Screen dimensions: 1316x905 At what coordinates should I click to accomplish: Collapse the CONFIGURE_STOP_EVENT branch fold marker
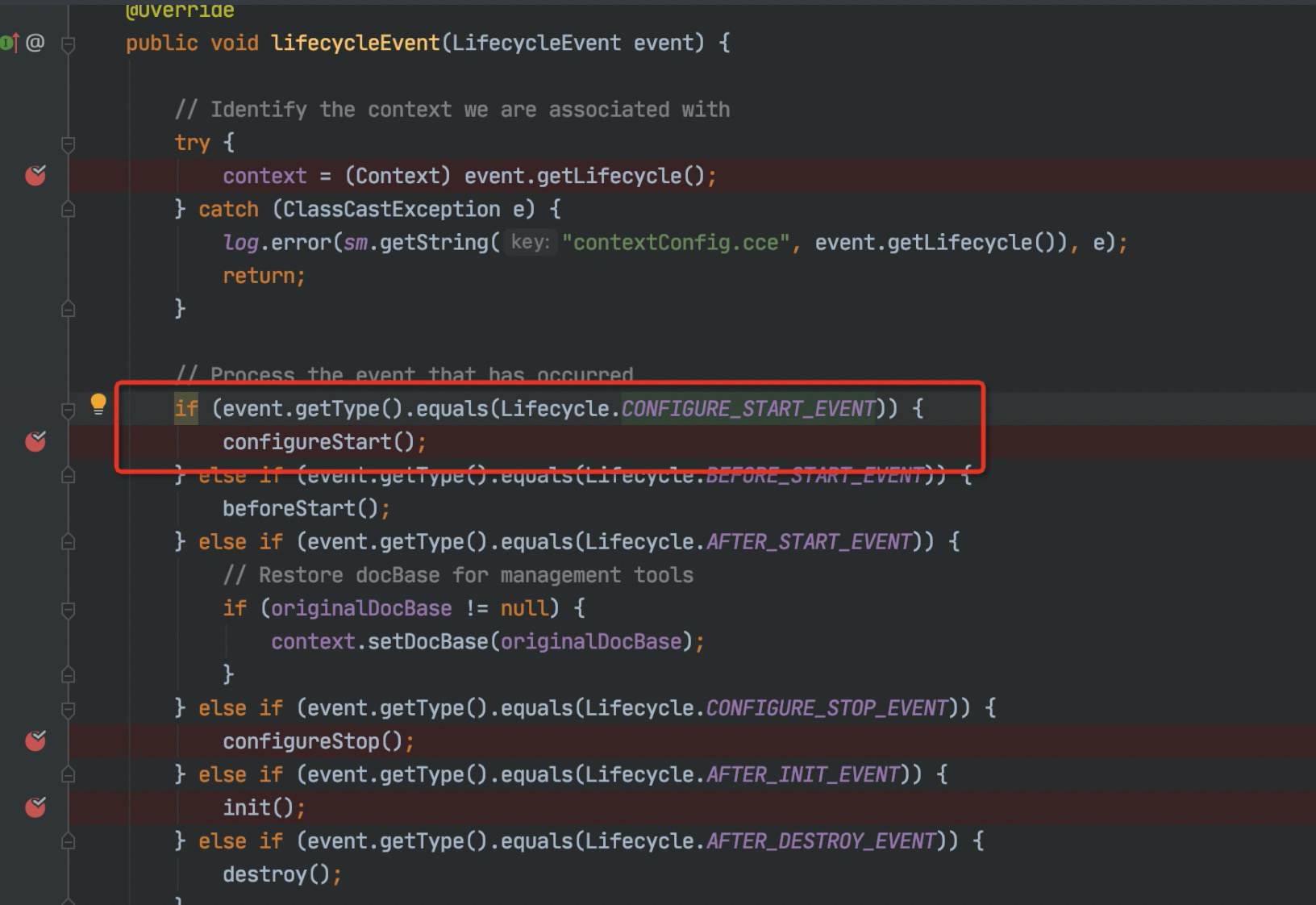[x=69, y=710]
